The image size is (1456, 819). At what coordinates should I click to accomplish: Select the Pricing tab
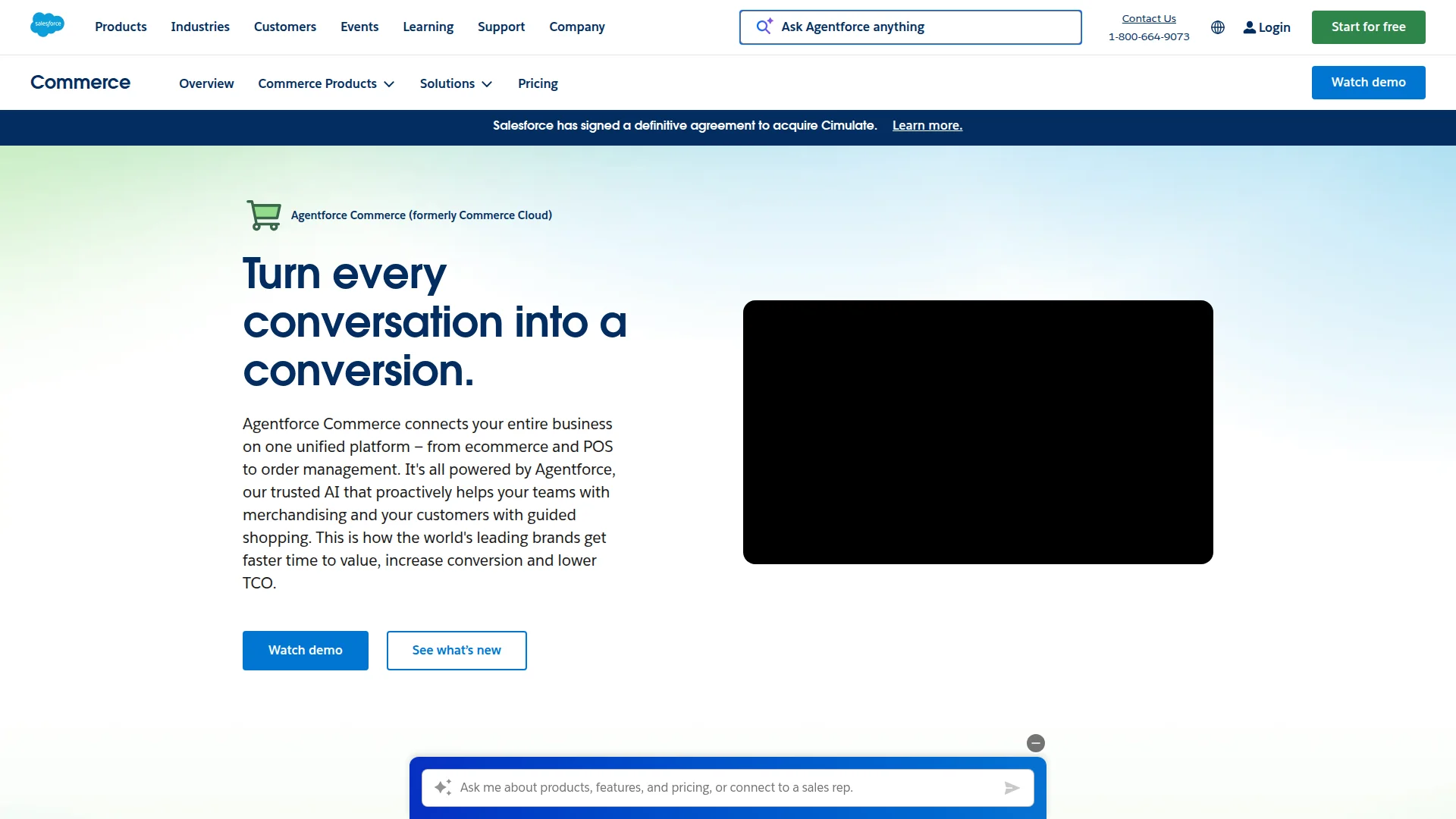538,83
